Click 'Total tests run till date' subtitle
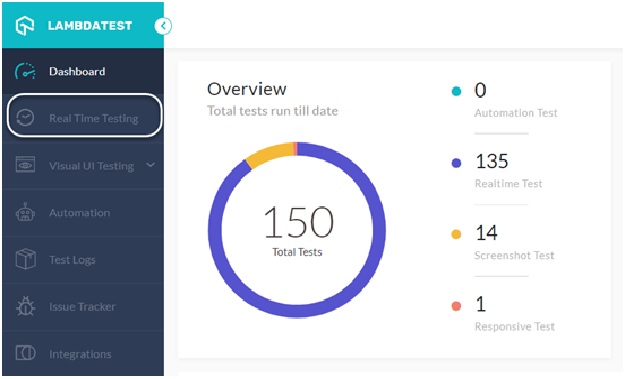629x379 pixels. click(x=272, y=111)
